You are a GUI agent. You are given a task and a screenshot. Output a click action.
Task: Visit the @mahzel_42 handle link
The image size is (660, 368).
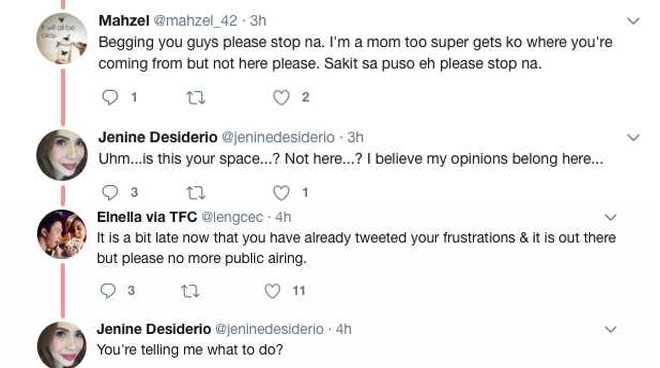[x=195, y=21]
